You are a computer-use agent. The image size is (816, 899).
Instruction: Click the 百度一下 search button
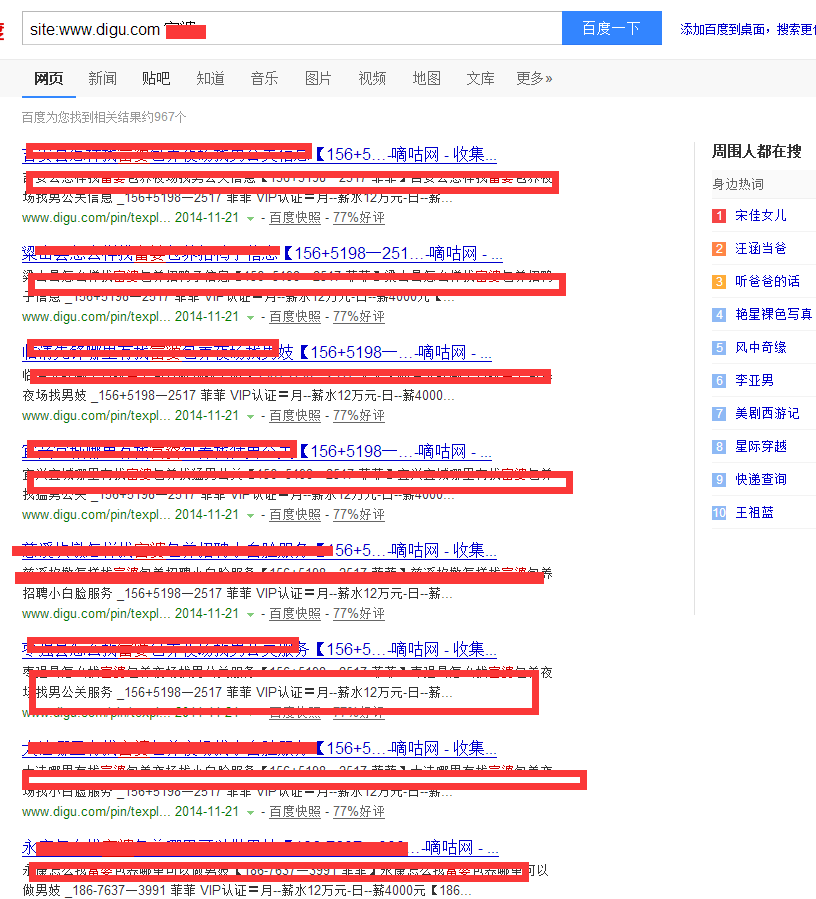point(611,28)
